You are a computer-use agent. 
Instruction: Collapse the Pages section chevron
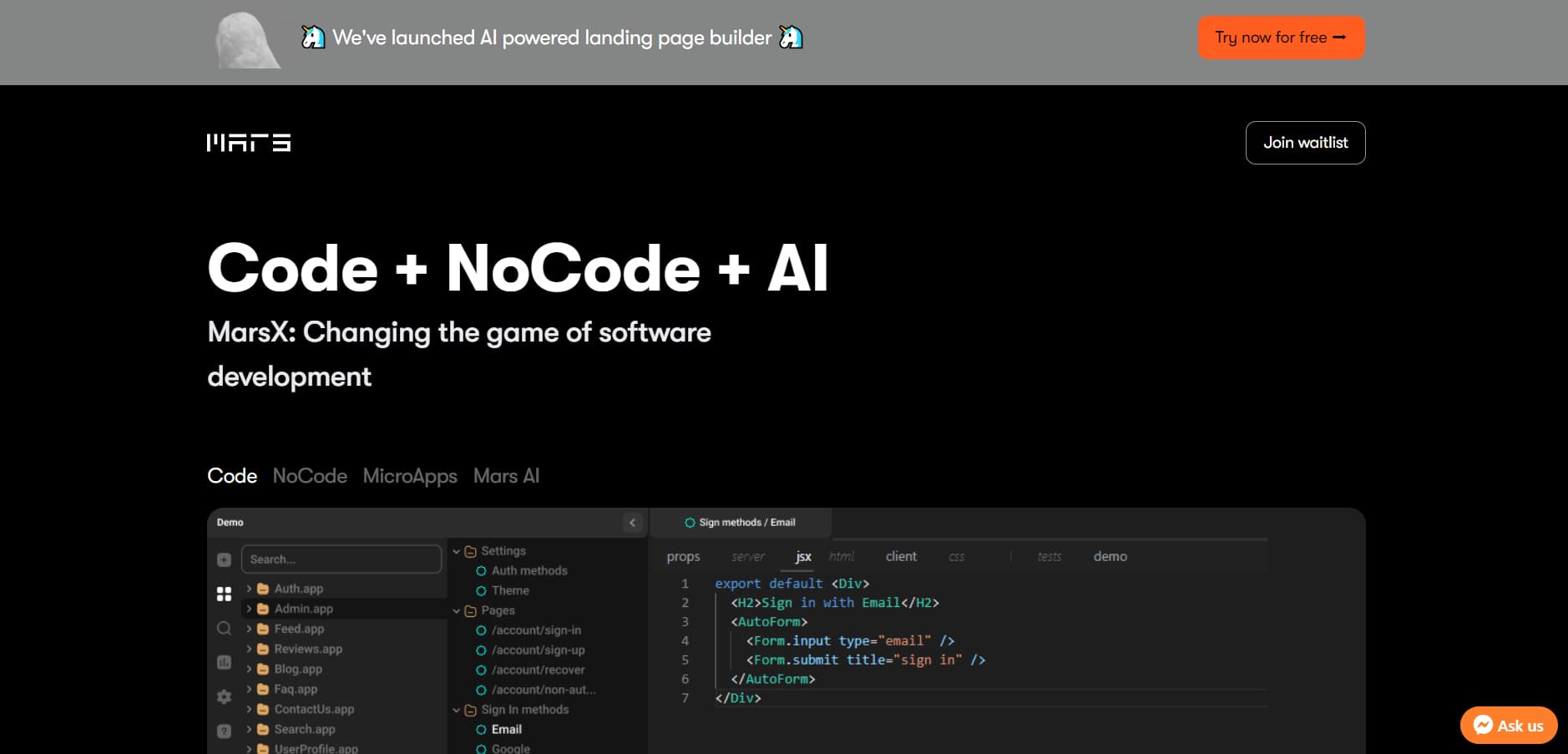pos(457,611)
